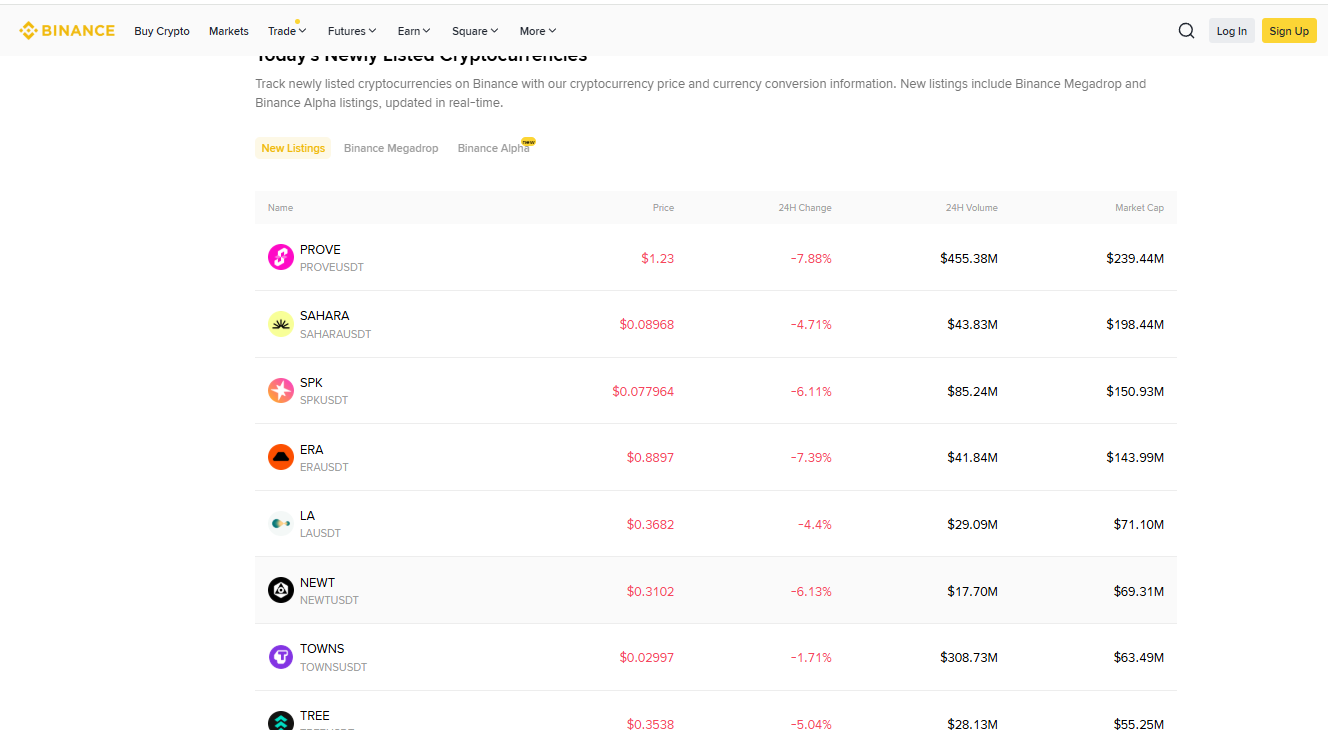
Task: Click SPK 24H change -6.11%
Action: (x=811, y=391)
